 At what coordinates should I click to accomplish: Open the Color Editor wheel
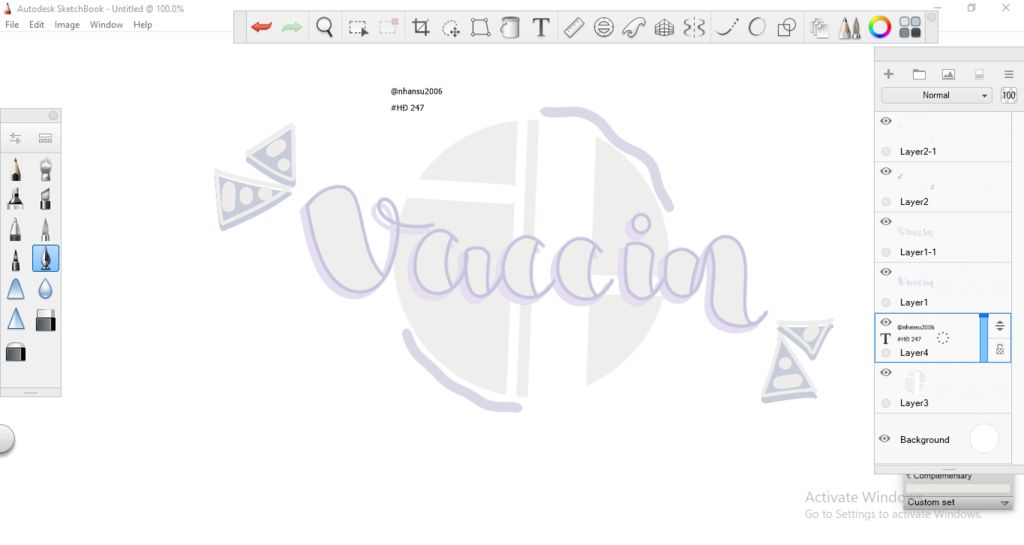pyautogui.click(x=880, y=27)
